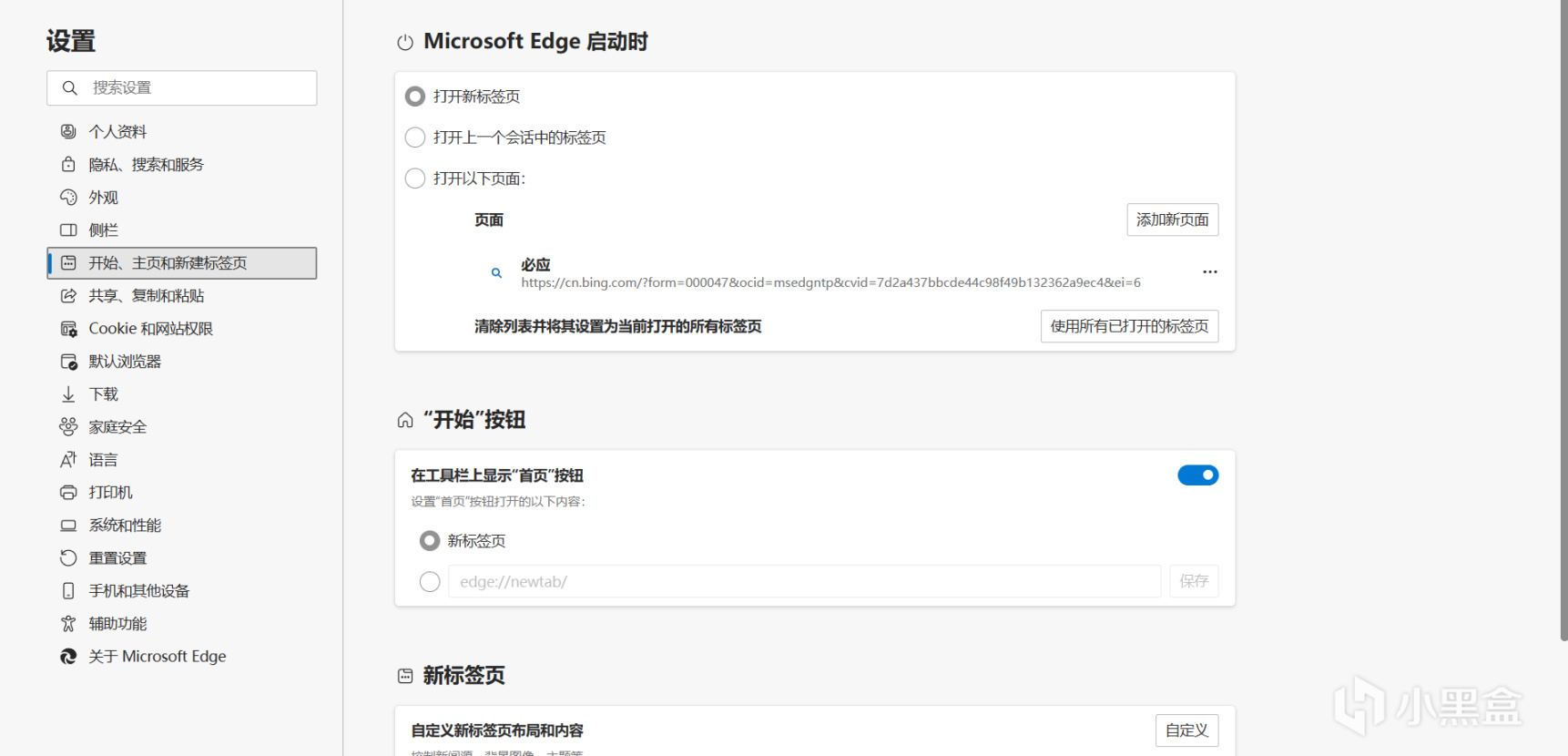Open 手机和其他设备 settings section
Viewport: 1568px width, 756px height.
[182, 590]
